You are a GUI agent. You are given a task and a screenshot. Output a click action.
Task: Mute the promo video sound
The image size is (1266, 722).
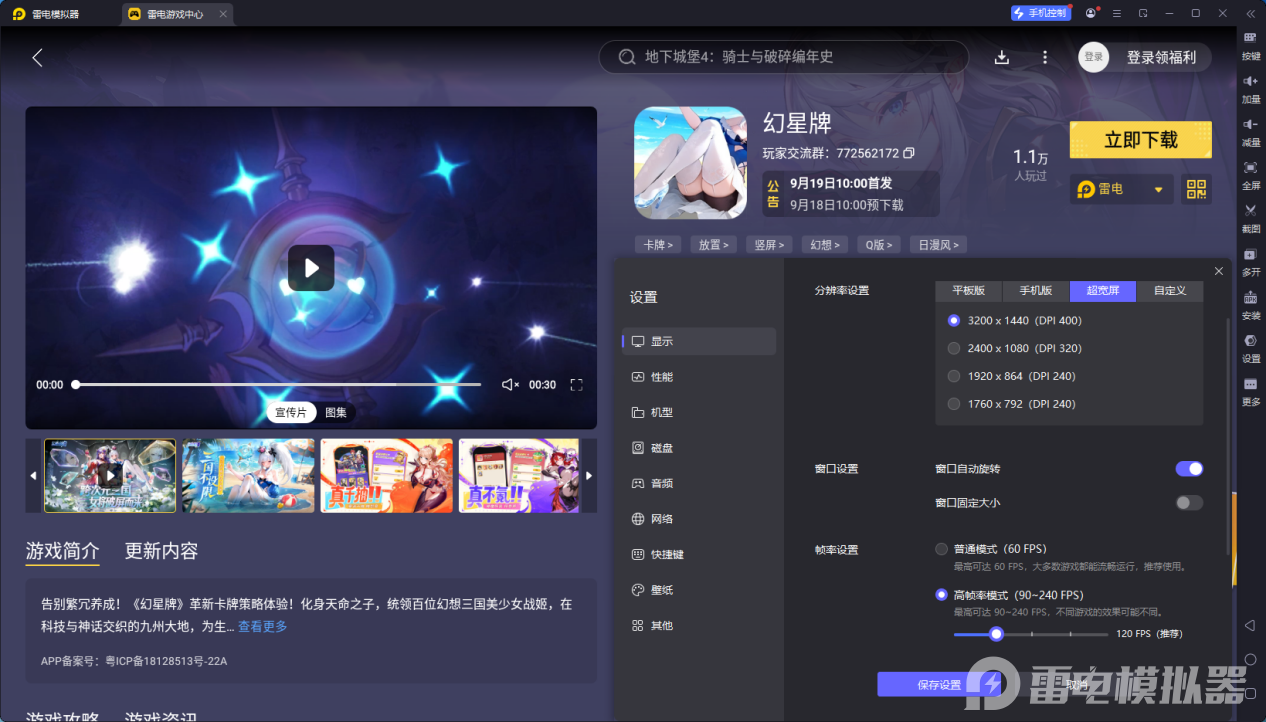pos(510,385)
